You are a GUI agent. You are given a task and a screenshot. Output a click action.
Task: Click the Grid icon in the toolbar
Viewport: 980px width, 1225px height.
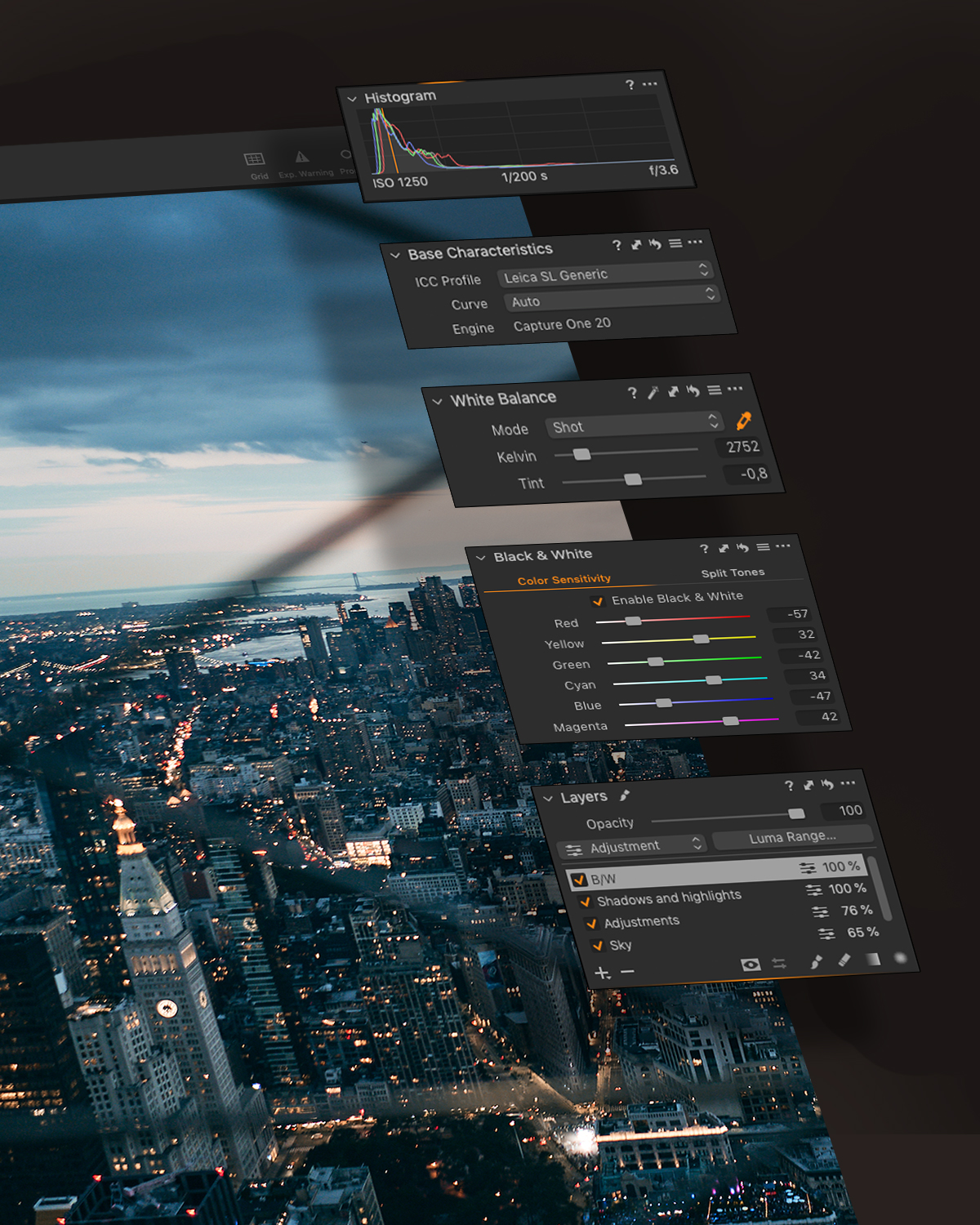(x=255, y=158)
